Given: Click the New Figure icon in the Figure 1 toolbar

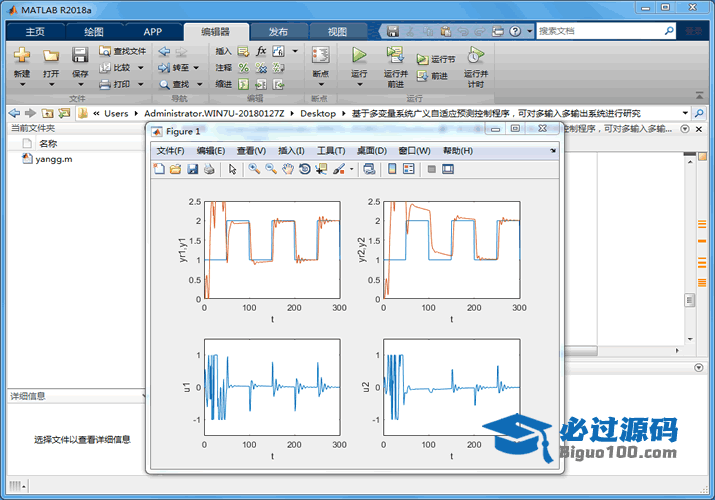Looking at the screenshot, I should click(159, 169).
